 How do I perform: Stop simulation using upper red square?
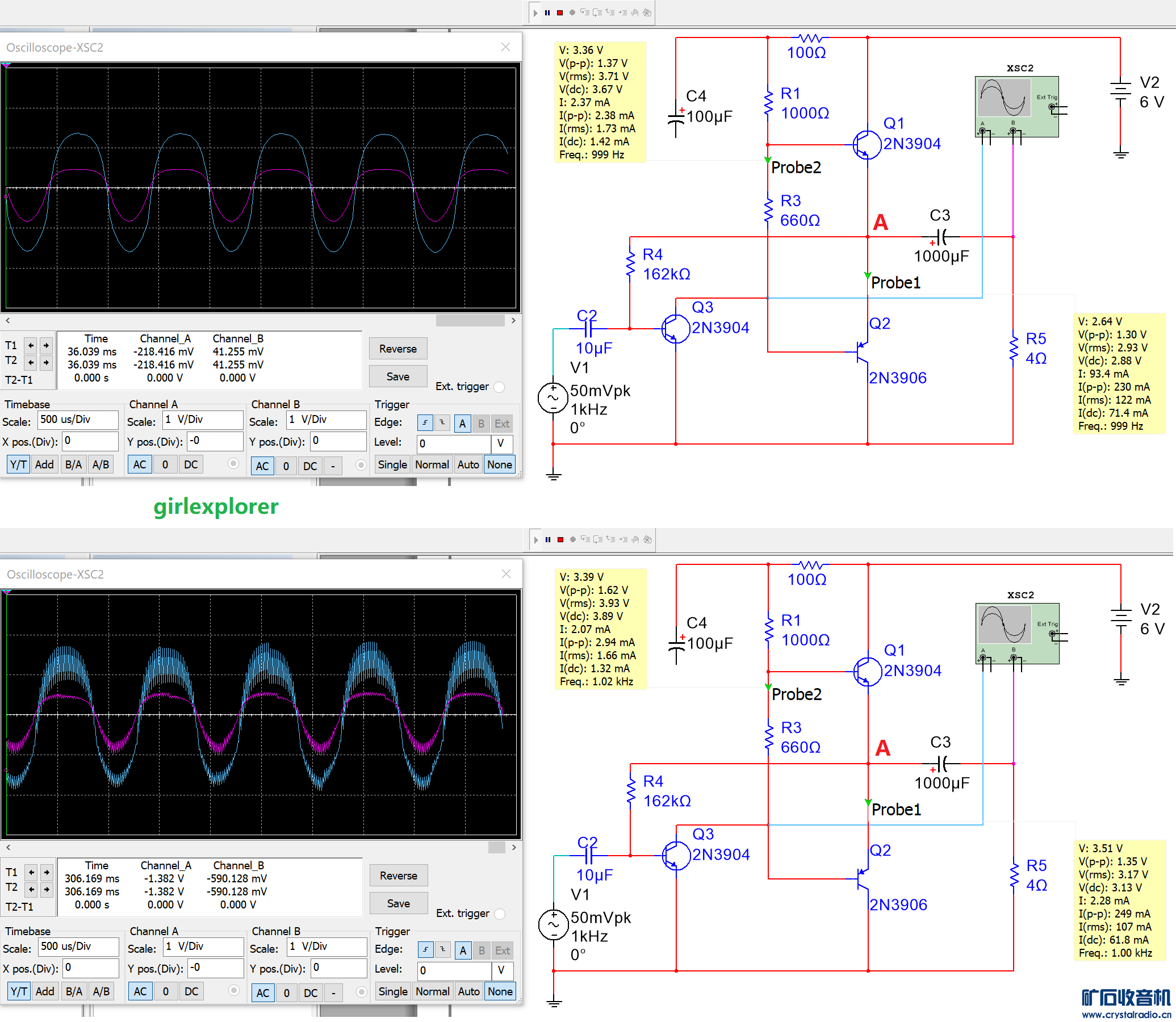[560, 12]
